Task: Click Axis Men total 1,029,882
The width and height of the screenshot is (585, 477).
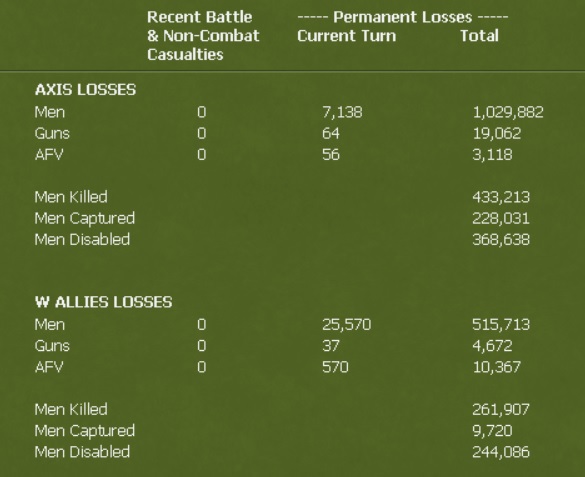Action: (508, 112)
